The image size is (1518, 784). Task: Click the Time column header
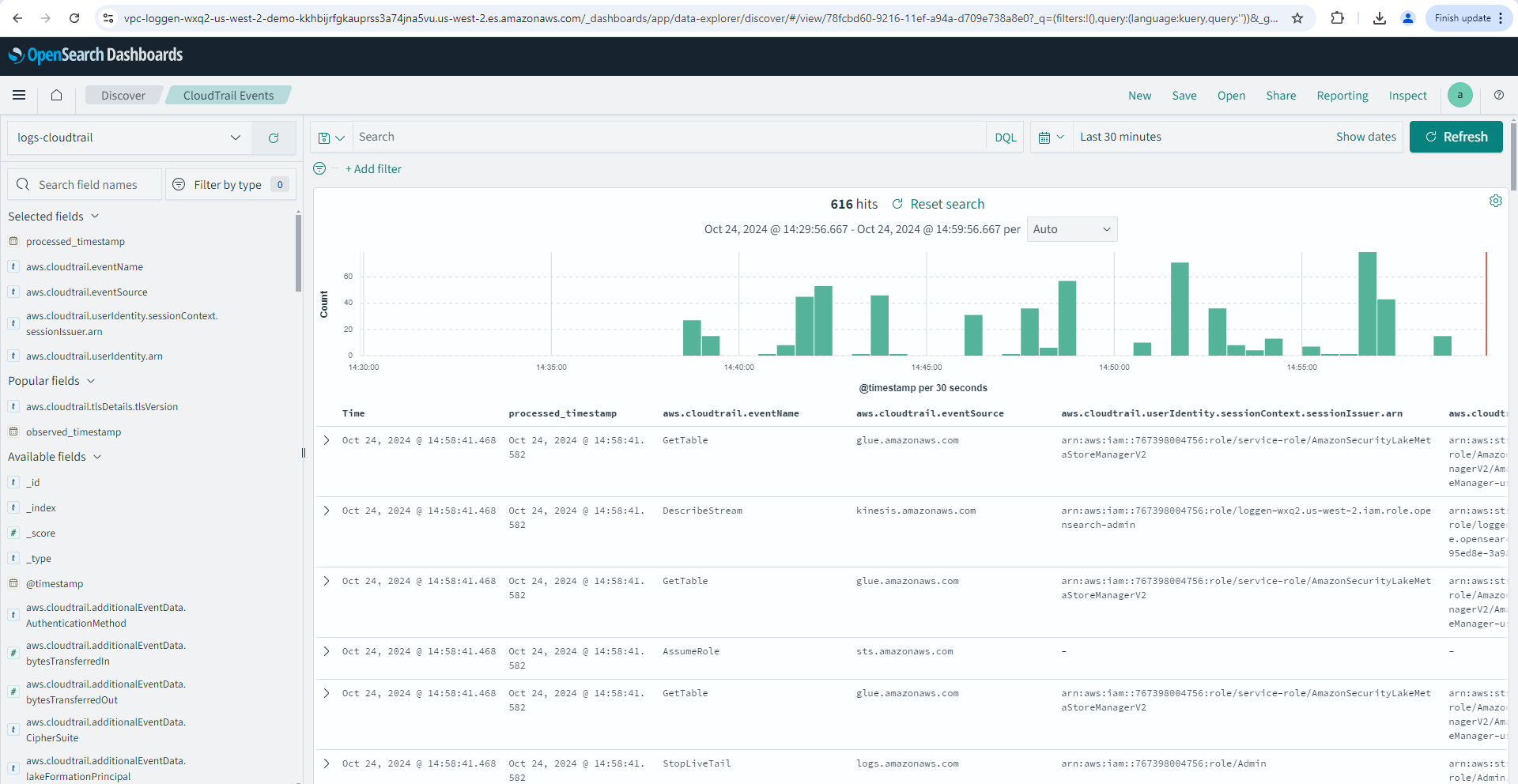point(353,413)
